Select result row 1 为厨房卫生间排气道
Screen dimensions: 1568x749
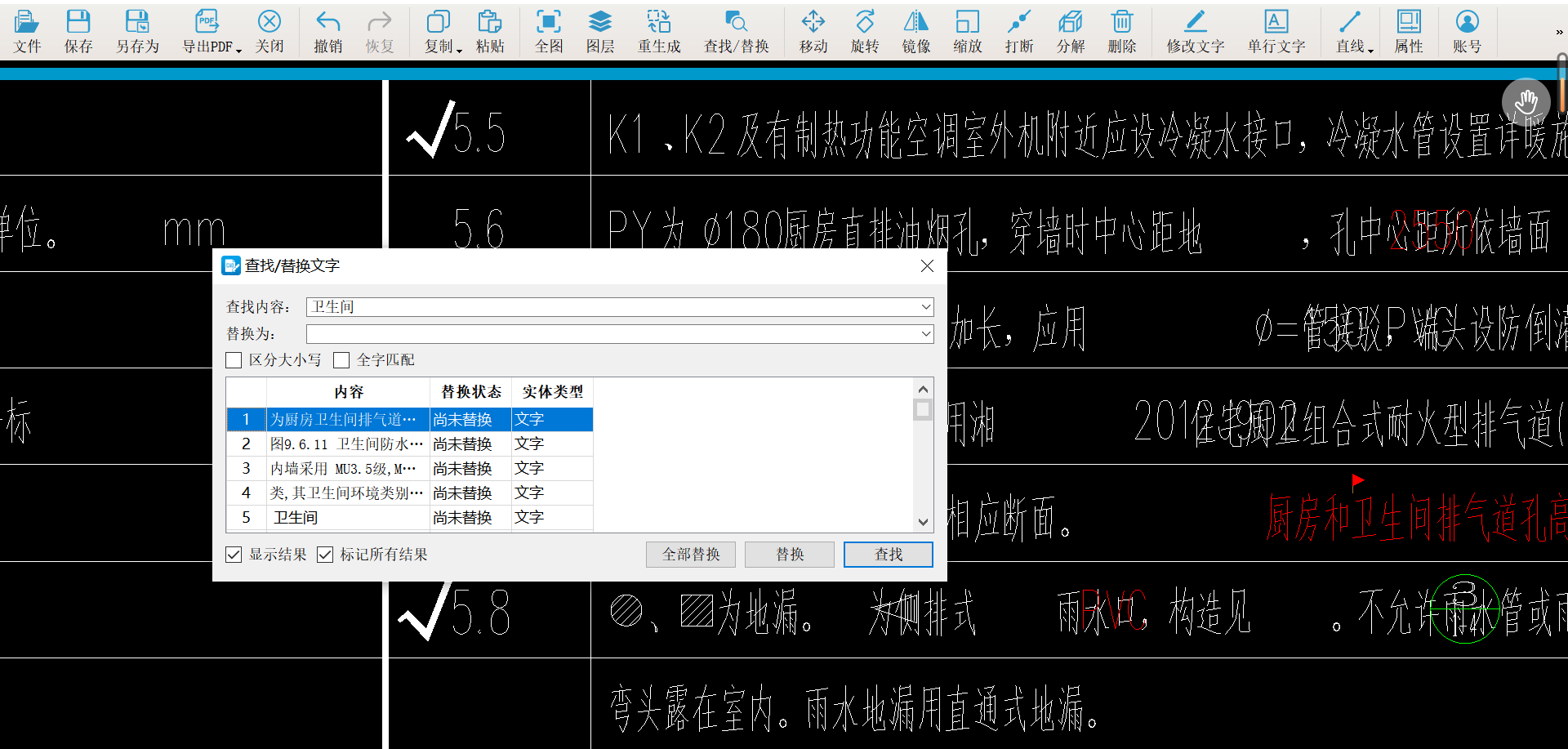[x=410, y=420]
